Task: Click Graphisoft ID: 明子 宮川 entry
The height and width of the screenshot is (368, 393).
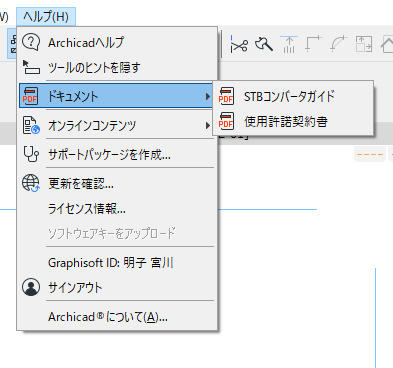Action: (x=116, y=263)
